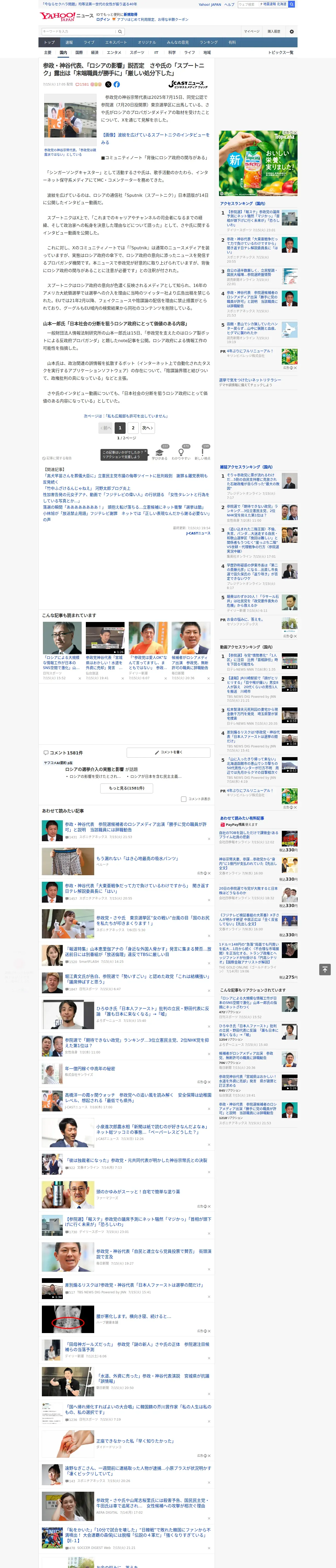Screen dimensions: 336x1568
Task: Click Yahoo! JAPAN link in top bar
Action: click(210, 4)
